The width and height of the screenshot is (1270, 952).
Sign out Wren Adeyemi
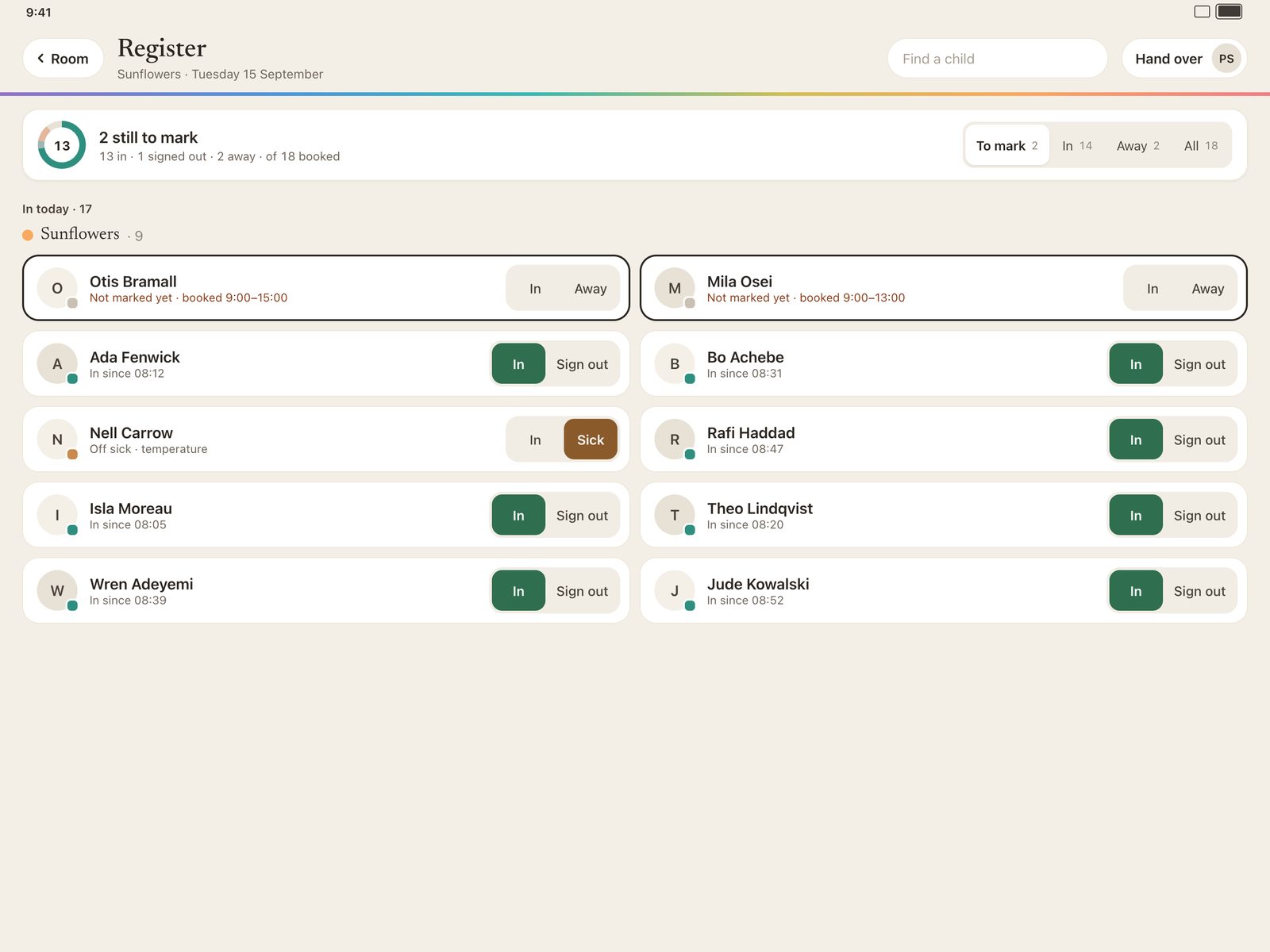582,591
